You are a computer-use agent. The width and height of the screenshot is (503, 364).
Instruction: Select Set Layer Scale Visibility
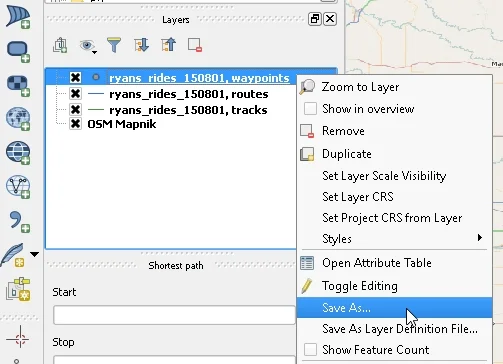point(395,176)
